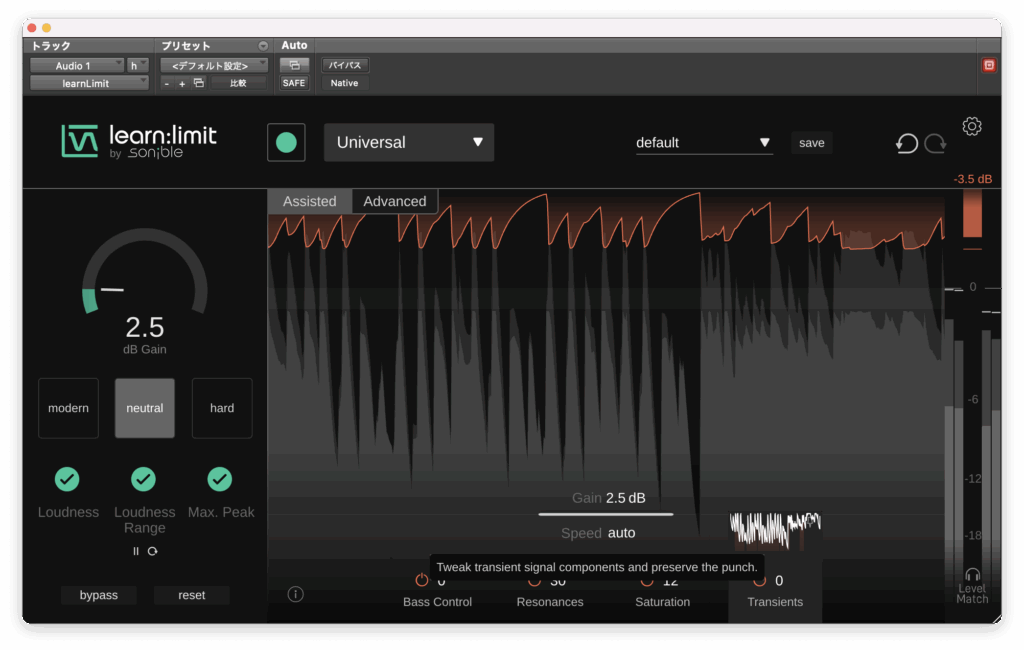This screenshot has height=650, width=1024.
Task: Open the learnLimit plugin selector
Action: coord(89,83)
